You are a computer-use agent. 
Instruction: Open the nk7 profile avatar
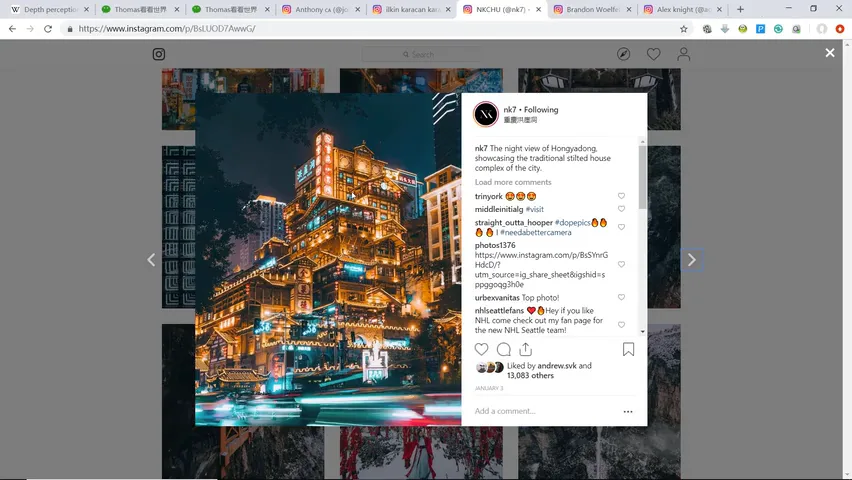486,114
